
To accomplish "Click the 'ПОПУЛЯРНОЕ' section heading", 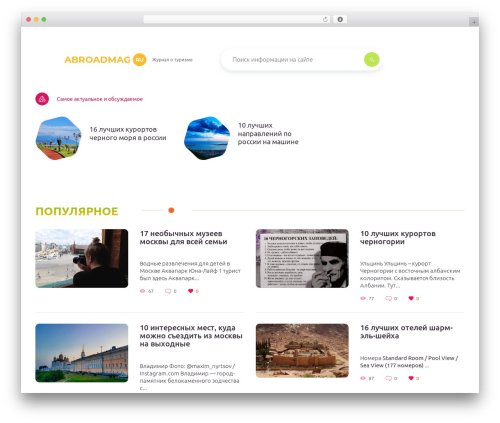I will (77, 211).
